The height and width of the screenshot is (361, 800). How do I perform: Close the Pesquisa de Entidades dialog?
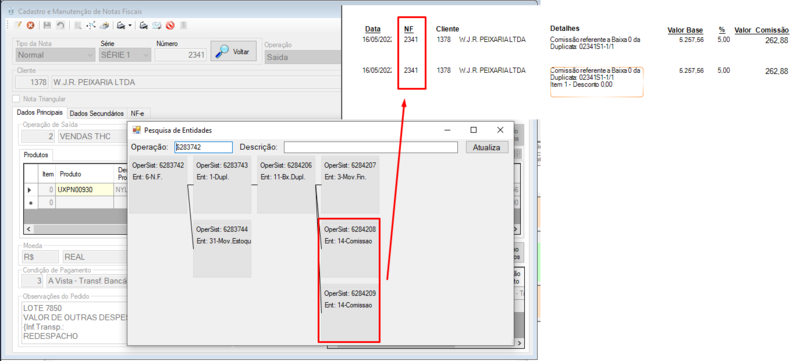coord(500,130)
